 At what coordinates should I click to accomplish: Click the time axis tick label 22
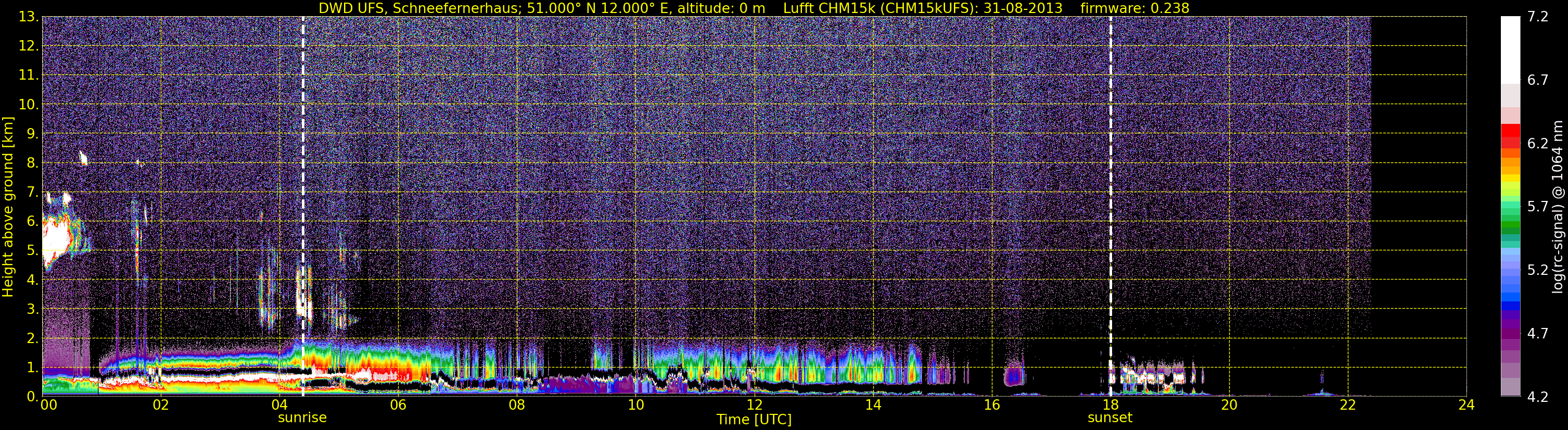[1348, 405]
